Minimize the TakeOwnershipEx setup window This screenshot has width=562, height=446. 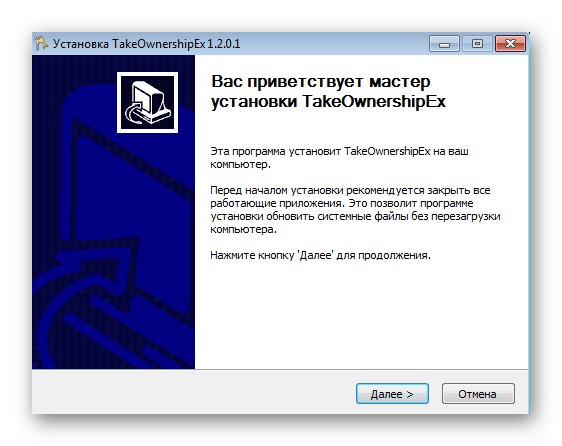click(444, 44)
